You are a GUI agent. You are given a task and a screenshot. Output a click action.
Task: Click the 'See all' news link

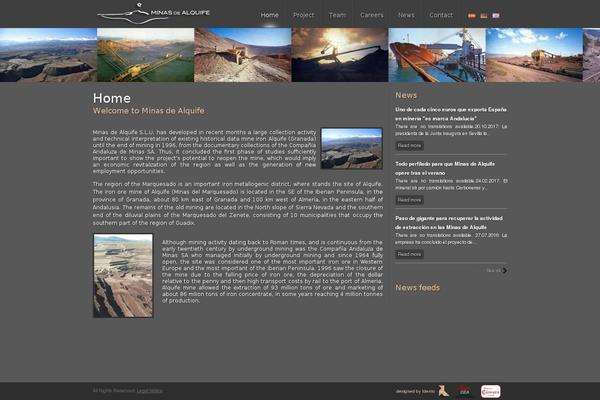point(493,271)
